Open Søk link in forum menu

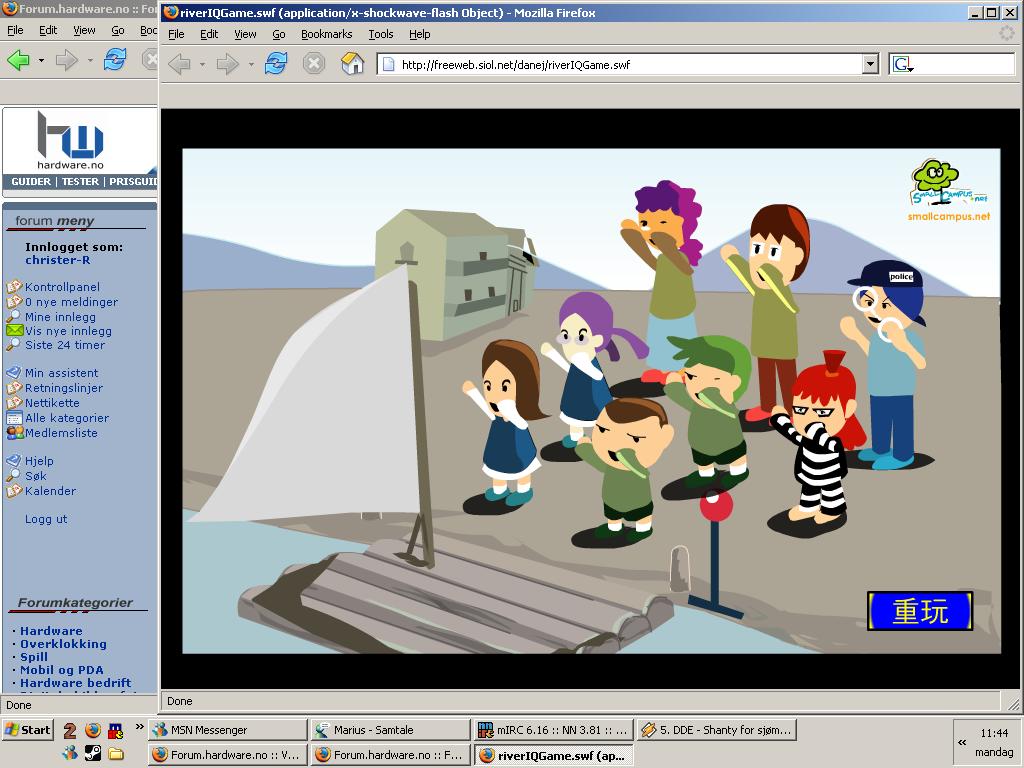(x=35, y=476)
